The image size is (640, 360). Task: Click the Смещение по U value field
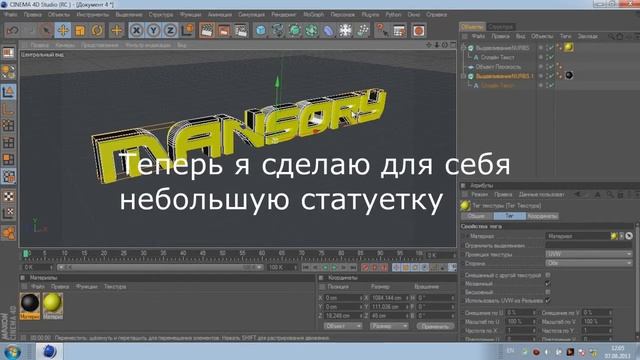pyautogui.click(x=520, y=313)
